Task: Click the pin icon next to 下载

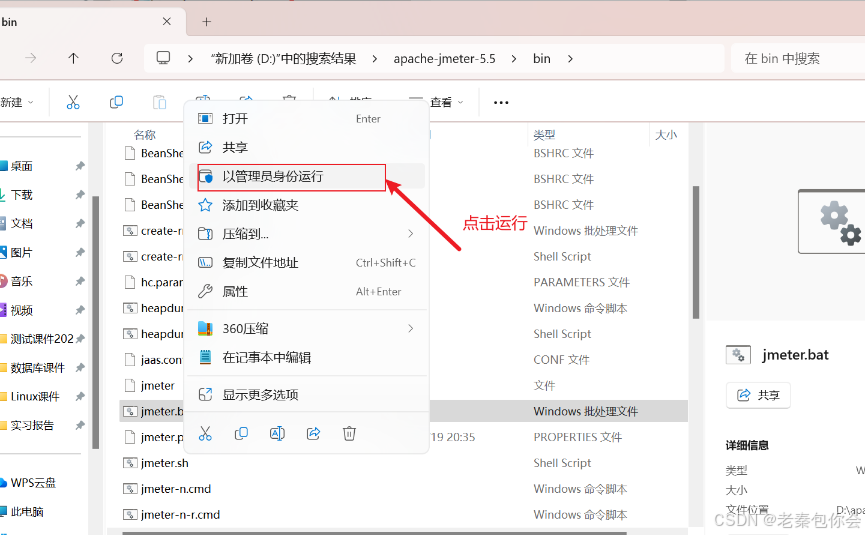Action: [80, 195]
